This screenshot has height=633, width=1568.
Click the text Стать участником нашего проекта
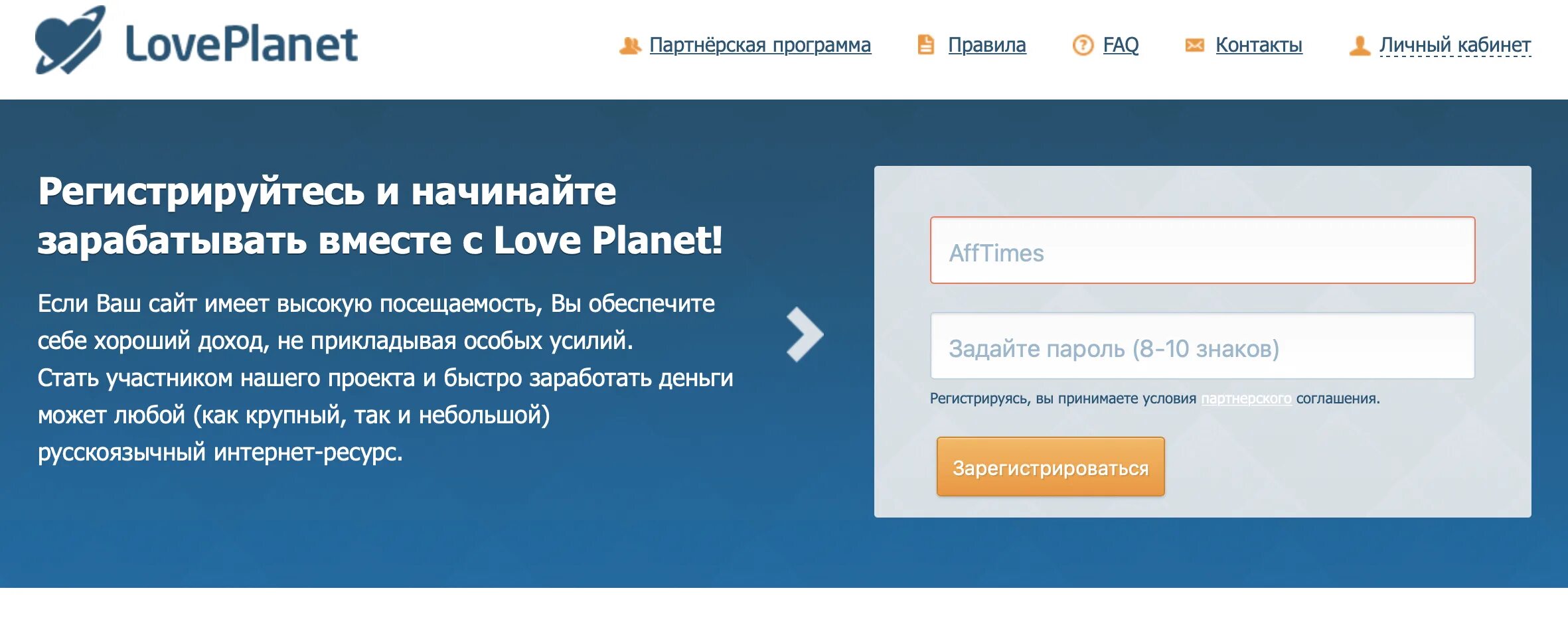click(x=226, y=378)
